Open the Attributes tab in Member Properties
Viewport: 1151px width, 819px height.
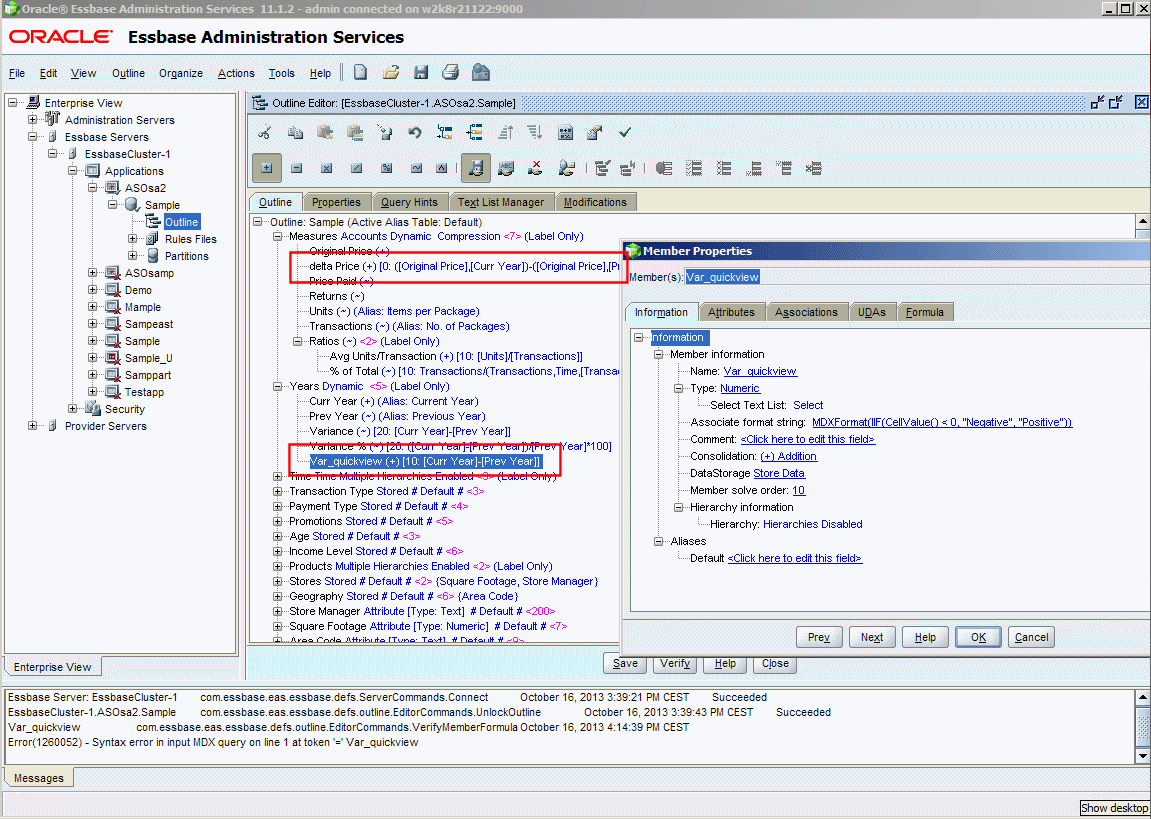[731, 312]
